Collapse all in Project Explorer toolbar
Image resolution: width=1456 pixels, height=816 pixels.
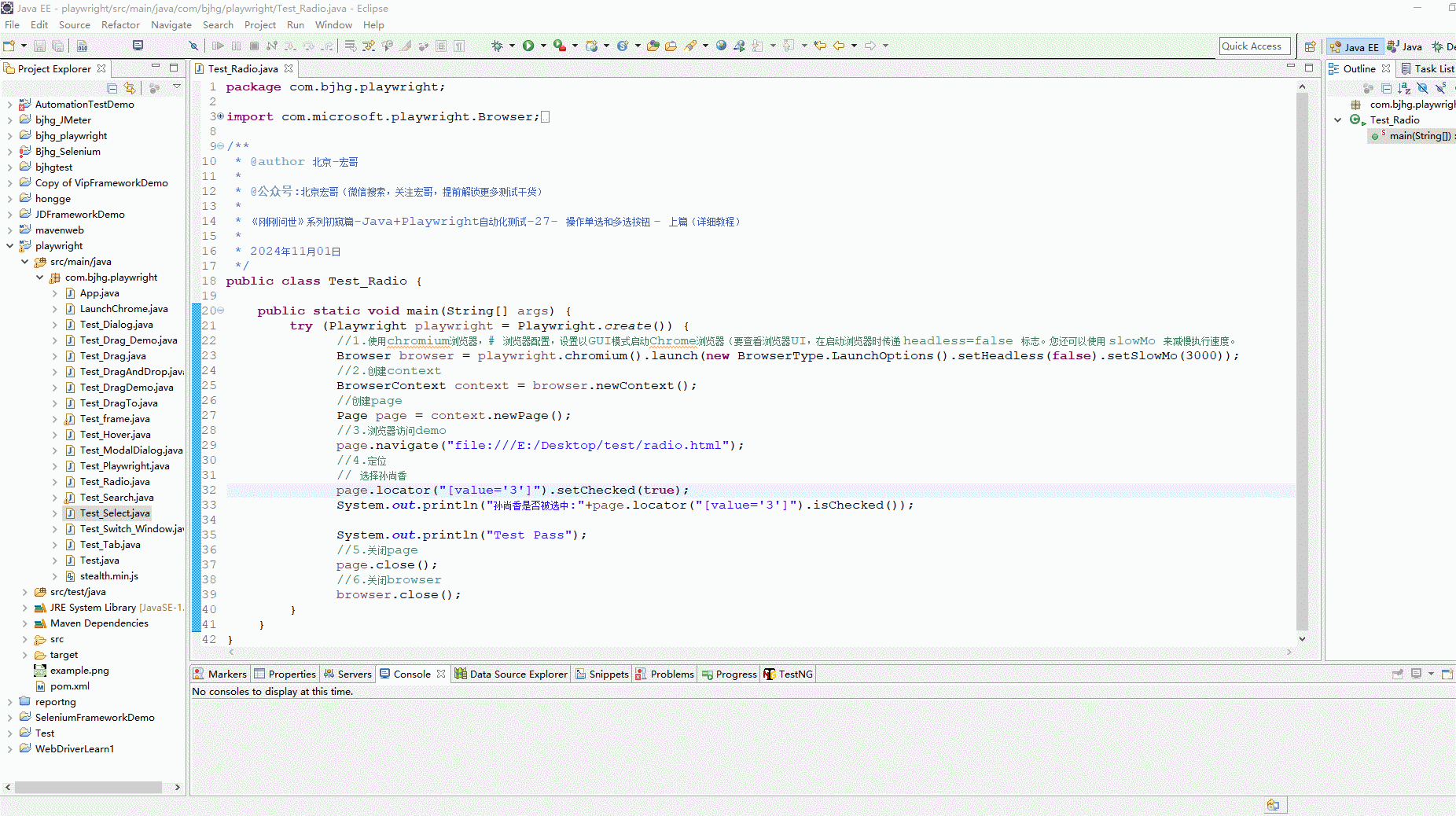point(112,88)
